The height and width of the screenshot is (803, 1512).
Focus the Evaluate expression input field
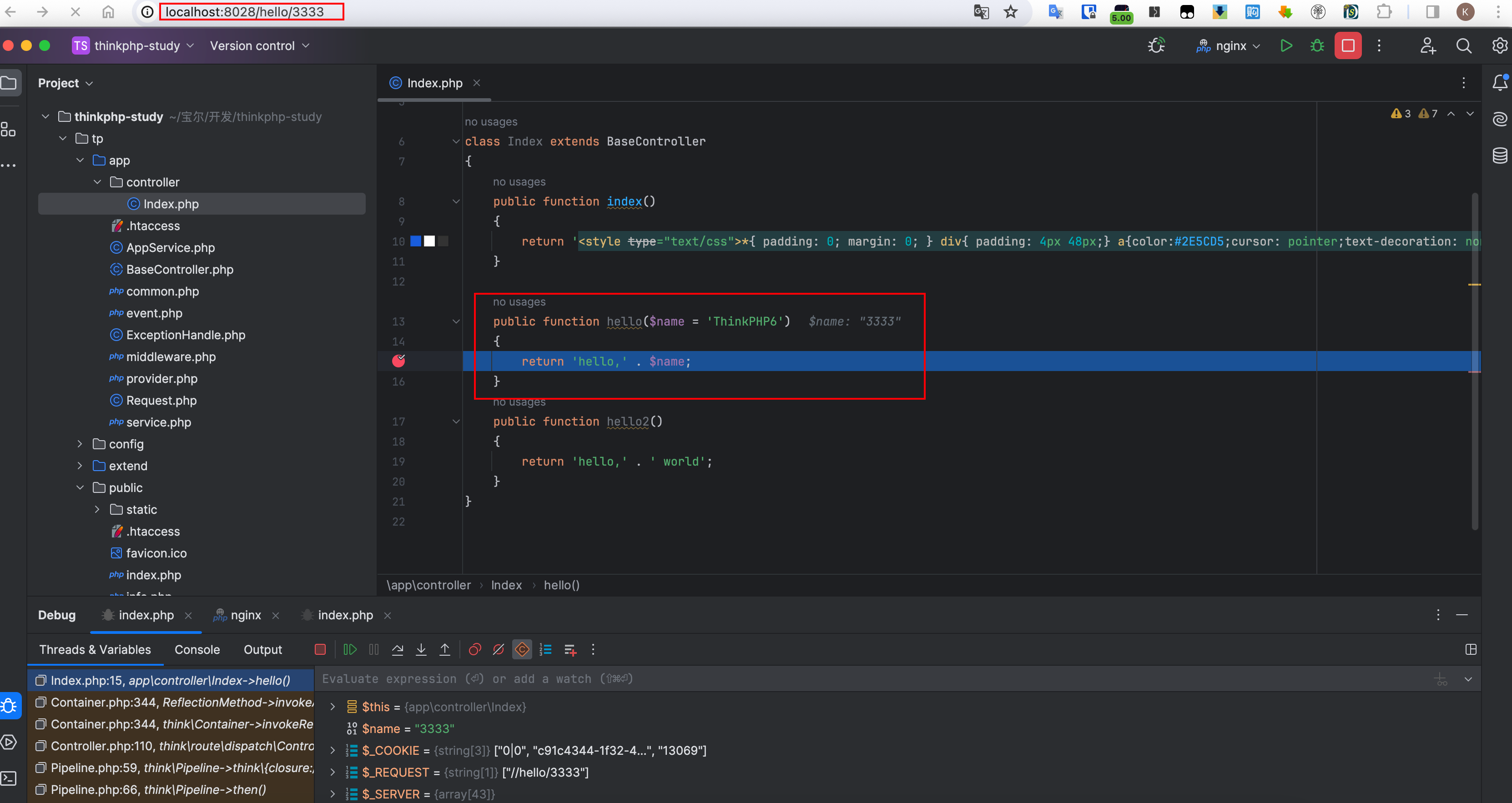pyautogui.click(x=869, y=679)
